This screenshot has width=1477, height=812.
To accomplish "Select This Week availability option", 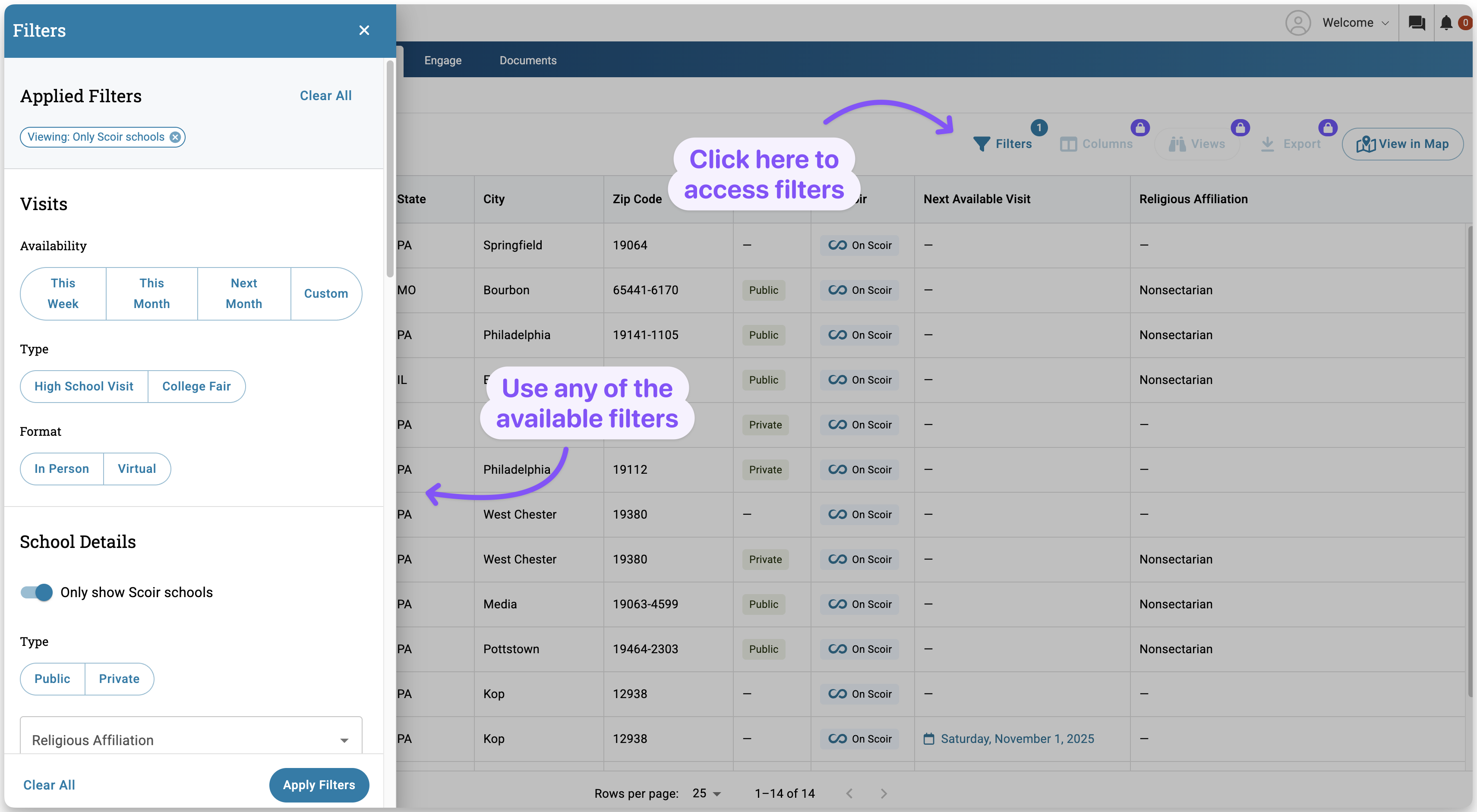I will [x=63, y=293].
